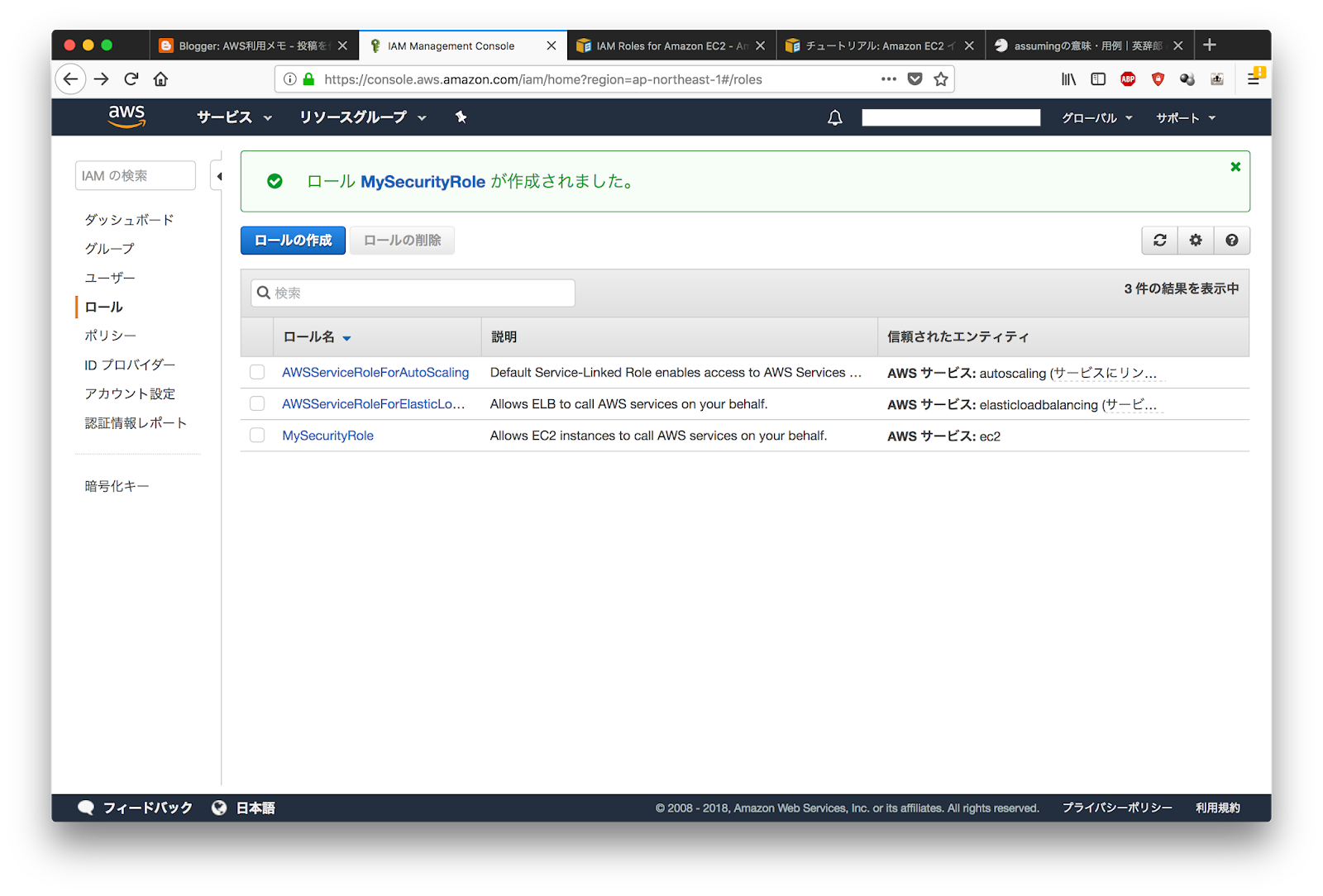Expand the サービス dropdown menu
The image size is (1323, 896).
(234, 117)
